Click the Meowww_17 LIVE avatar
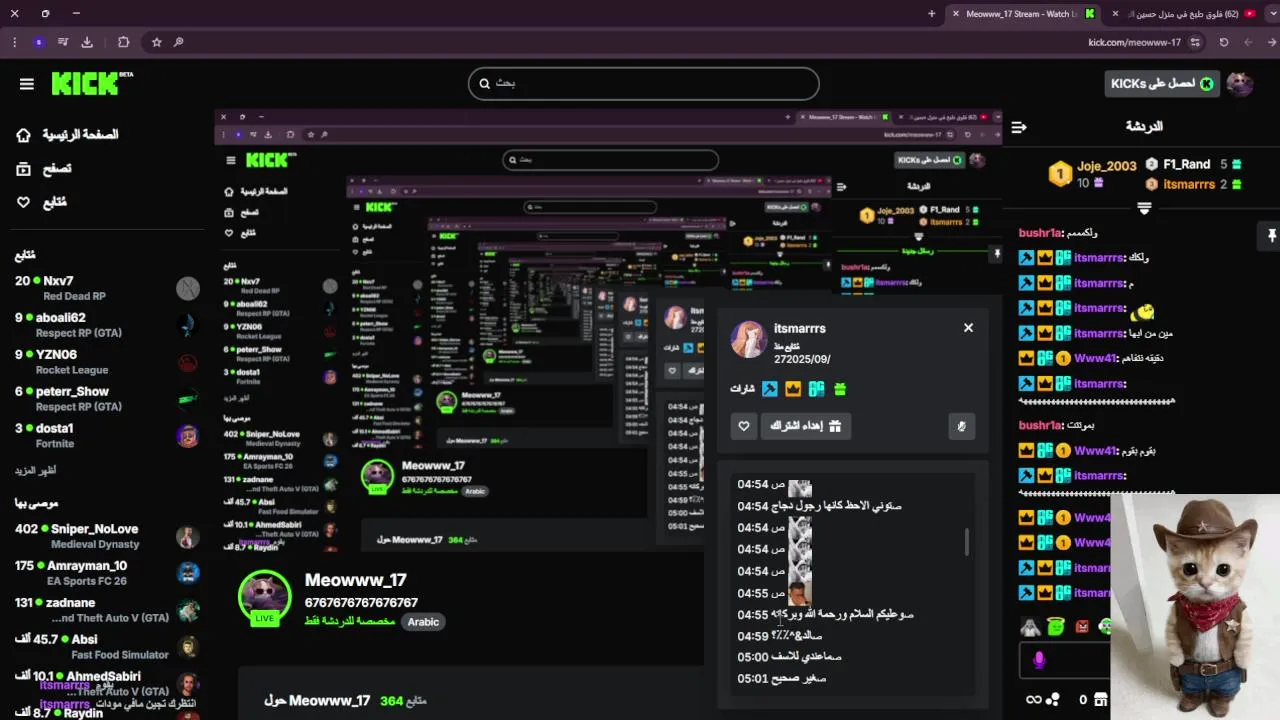 pyautogui.click(x=265, y=597)
